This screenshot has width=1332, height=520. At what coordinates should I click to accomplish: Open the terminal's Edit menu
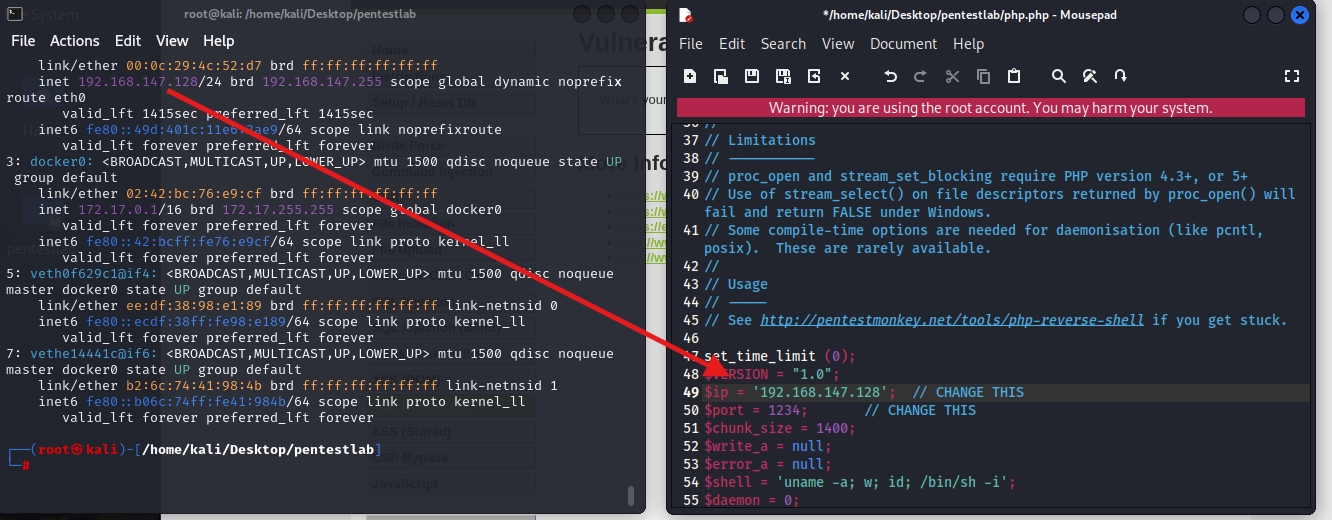pyautogui.click(x=128, y=41)
